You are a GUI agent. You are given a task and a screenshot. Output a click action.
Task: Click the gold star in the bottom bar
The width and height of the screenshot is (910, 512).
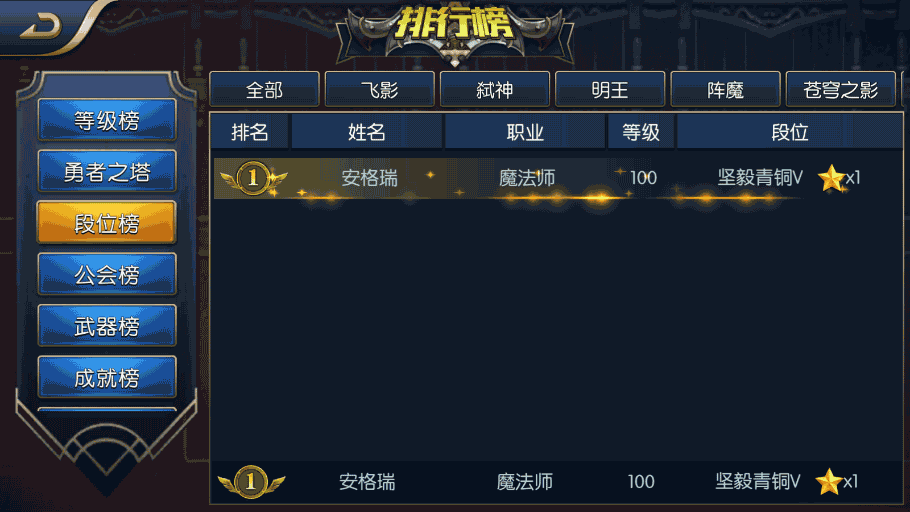pos(829,481)
